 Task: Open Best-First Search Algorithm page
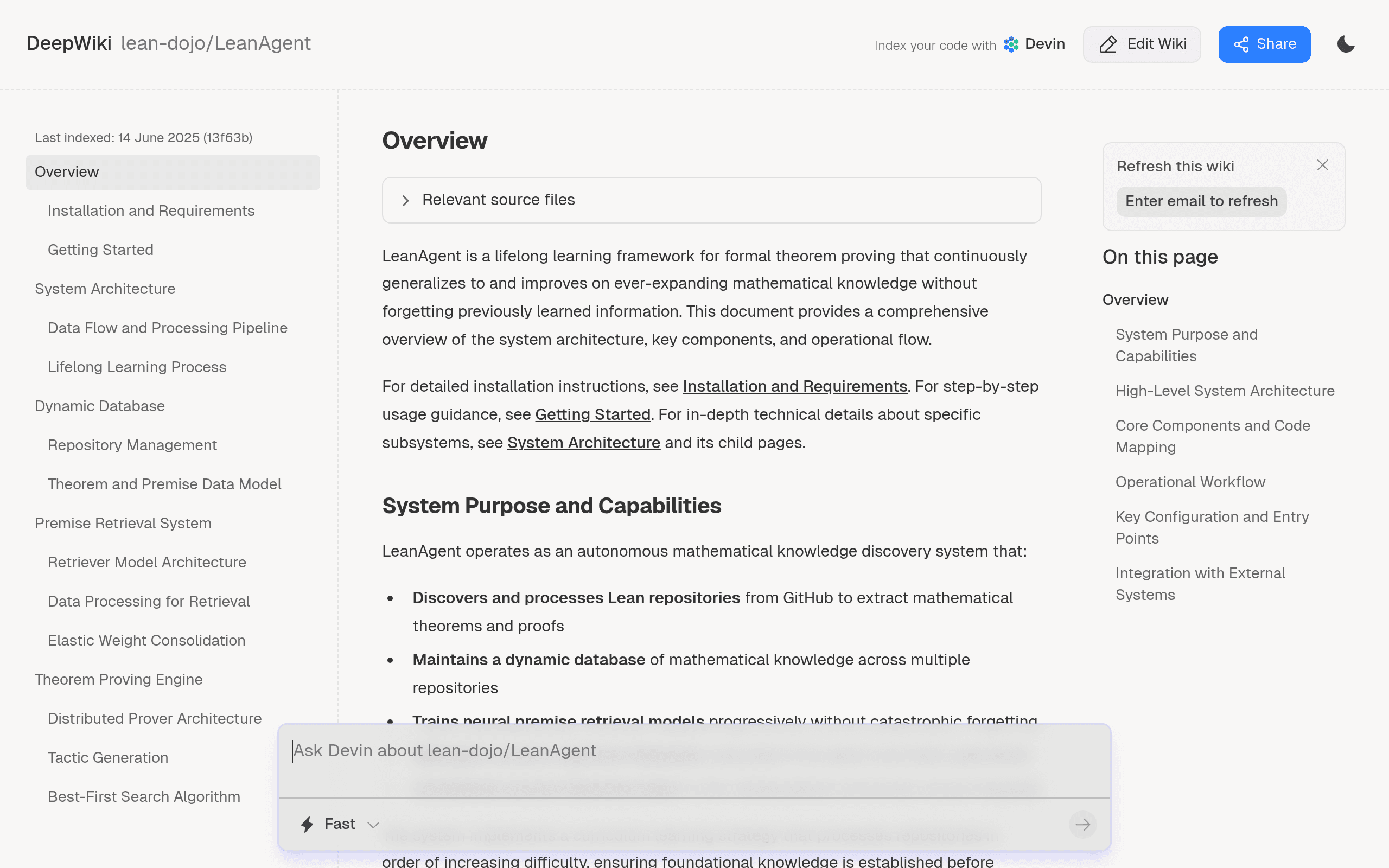coord(144,796)
